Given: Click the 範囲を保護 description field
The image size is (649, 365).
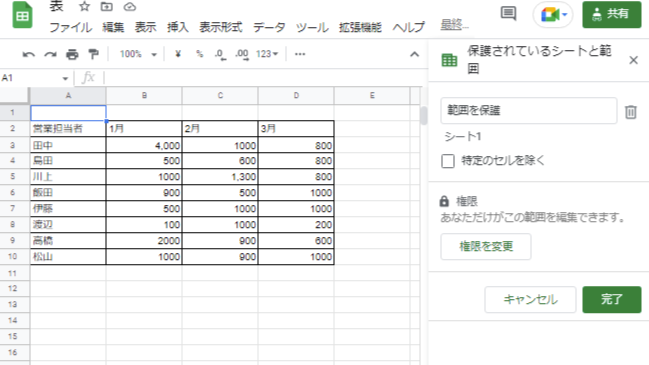Looking at the screenshot, I should [529, 110].
